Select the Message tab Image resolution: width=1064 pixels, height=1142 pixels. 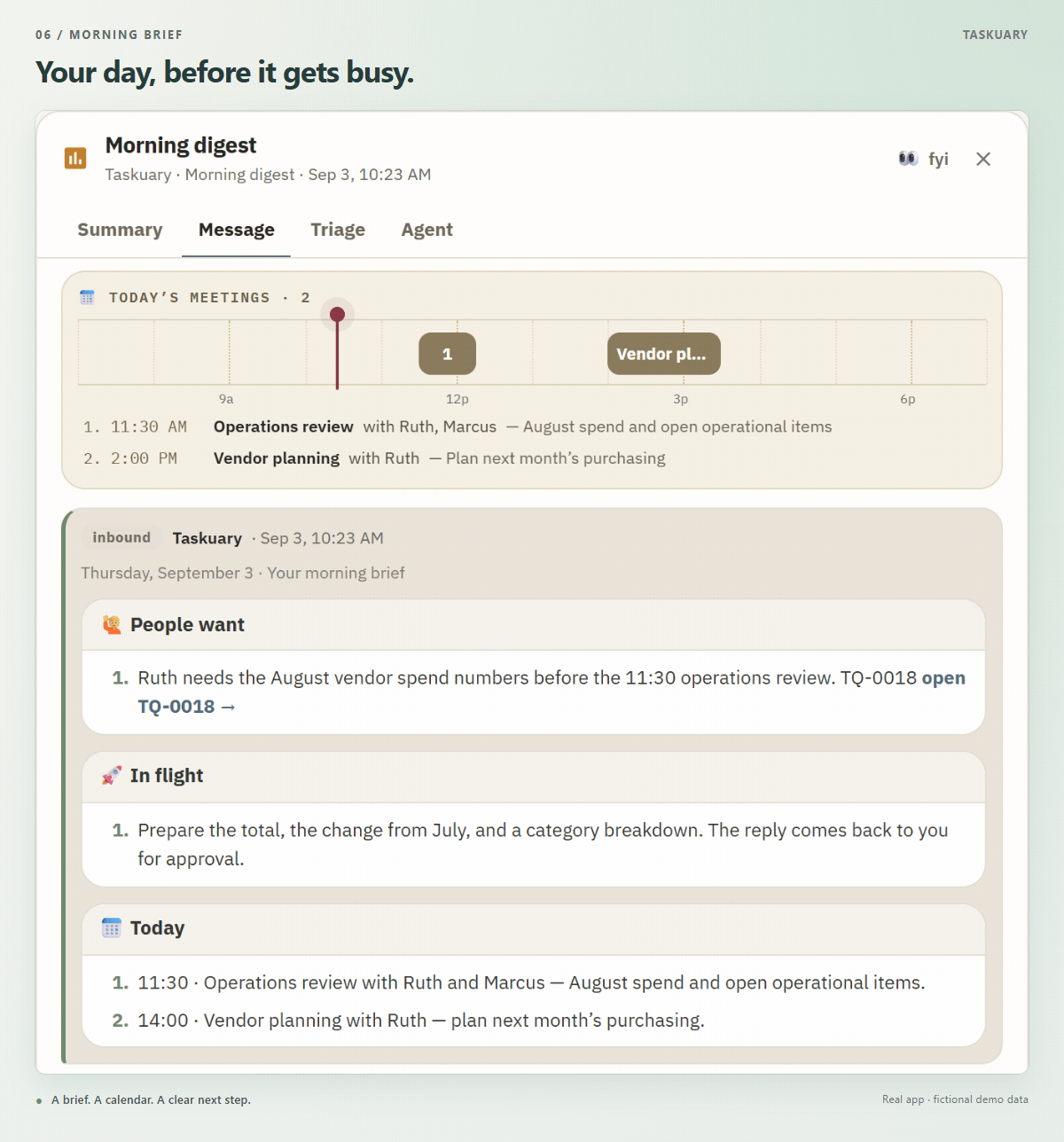pyautogui.click(x=237, y=230)
